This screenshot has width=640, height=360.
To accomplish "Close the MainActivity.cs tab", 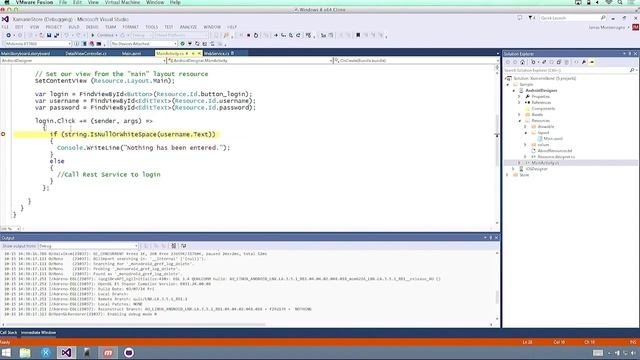I will coord(199,53).
